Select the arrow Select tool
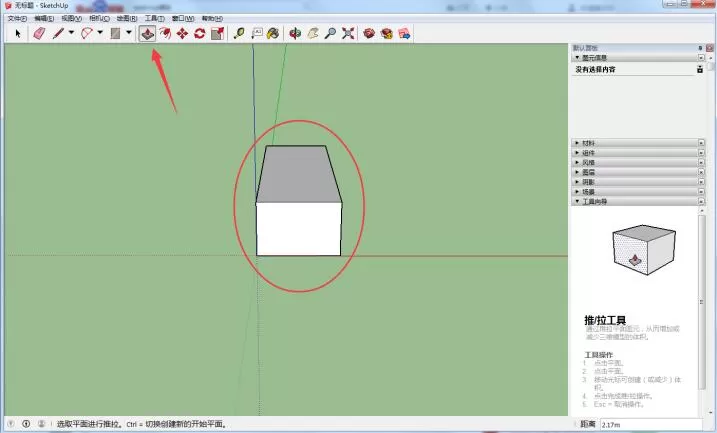717x433 pixels. [18, 33]
